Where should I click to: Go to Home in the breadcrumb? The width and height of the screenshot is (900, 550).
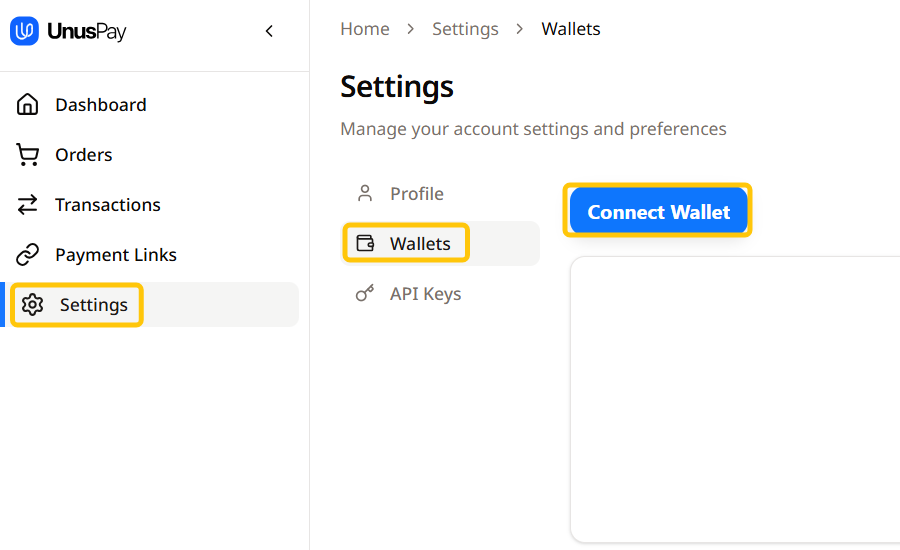(365, 29)
